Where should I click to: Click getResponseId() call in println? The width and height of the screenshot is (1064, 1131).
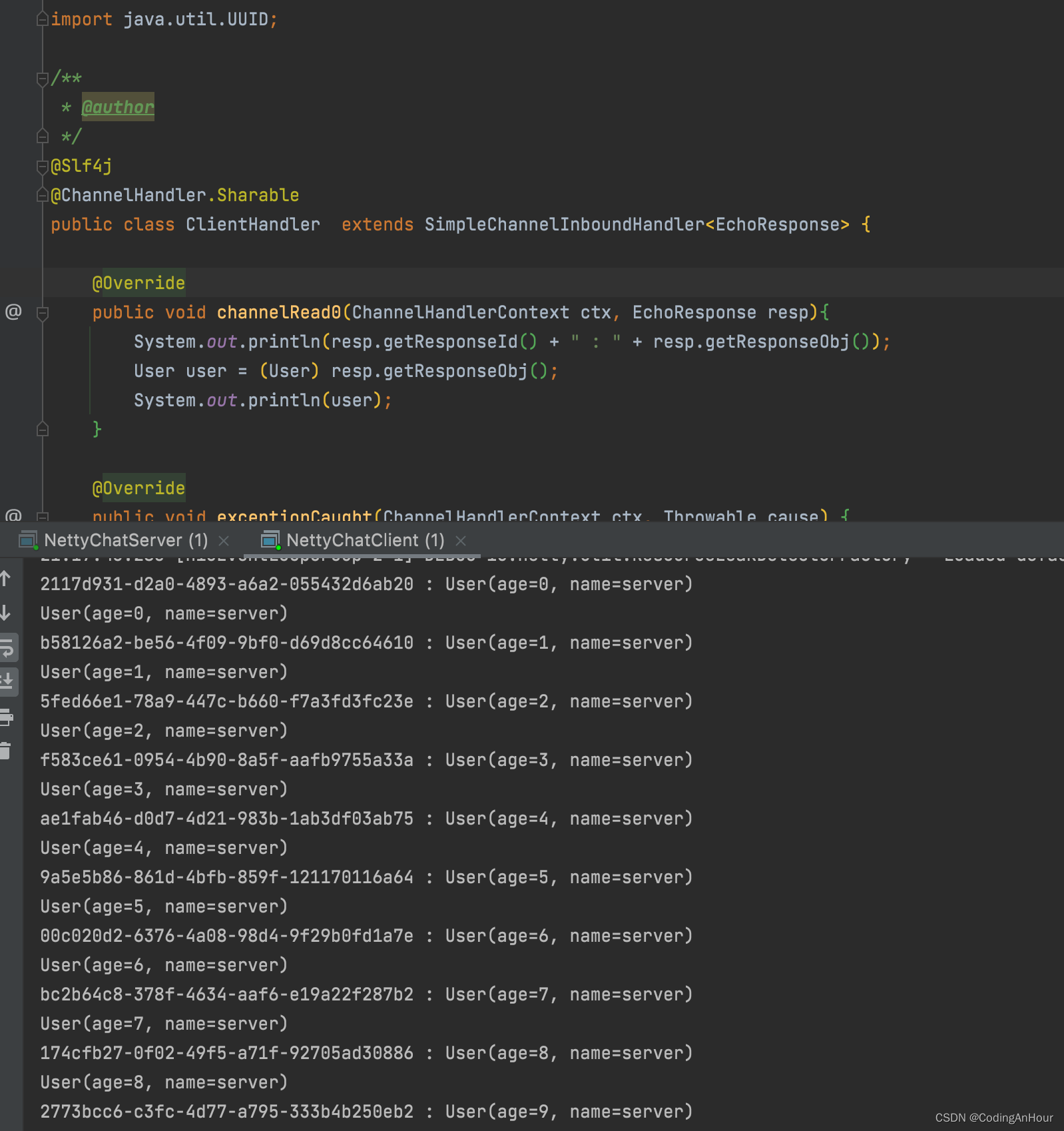tap(460, 342)
